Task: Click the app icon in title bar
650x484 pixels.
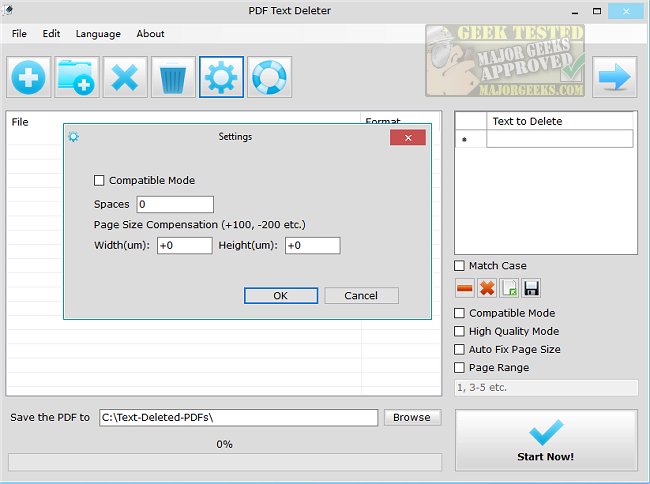Action: (8, 9)
